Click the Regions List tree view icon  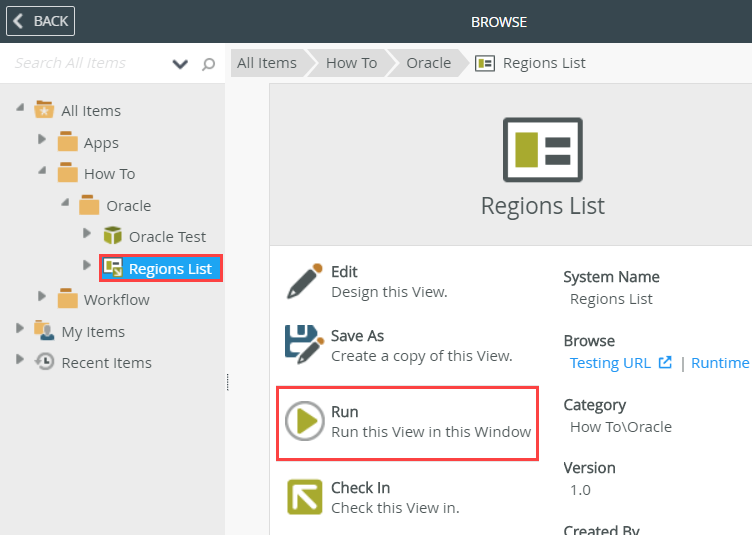pyautogui.click(x=113, y=268)
